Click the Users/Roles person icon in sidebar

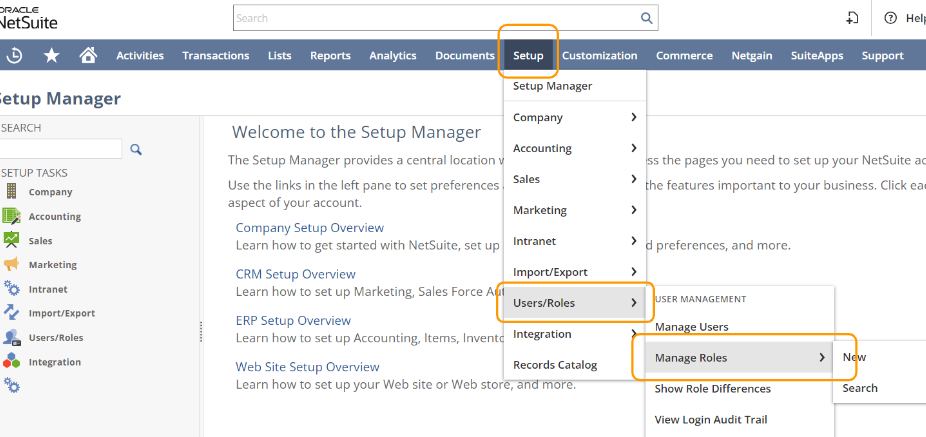pos(11,337)
